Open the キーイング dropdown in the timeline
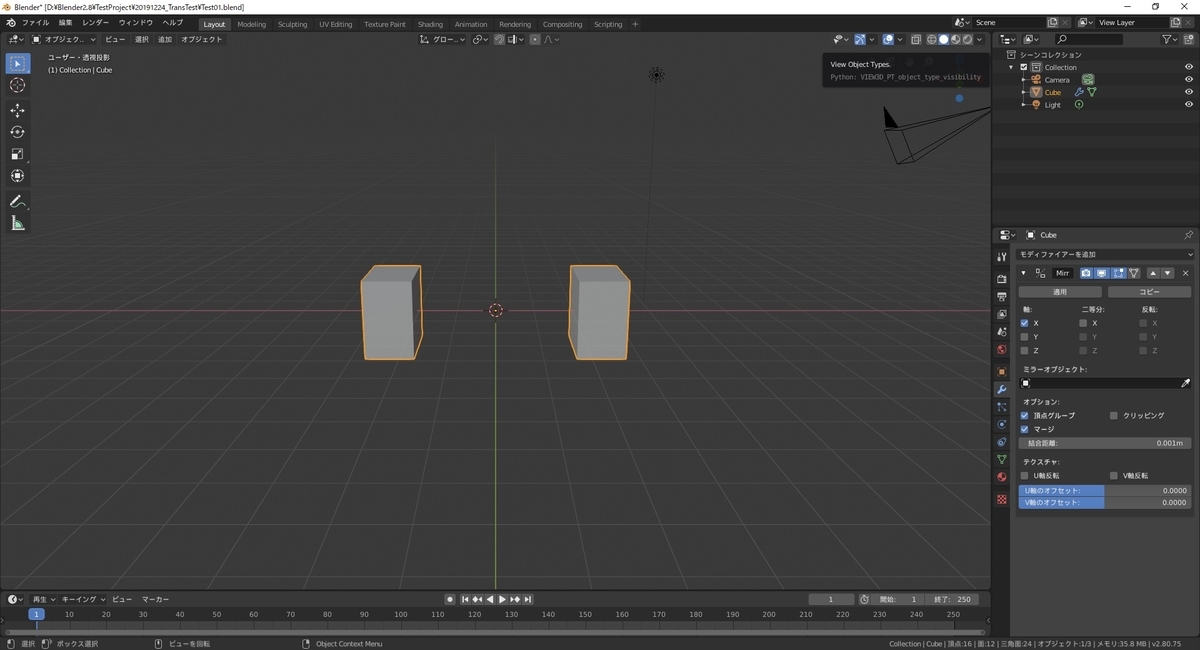Viewport: 1200px width, 650px height. click(83, 599)
